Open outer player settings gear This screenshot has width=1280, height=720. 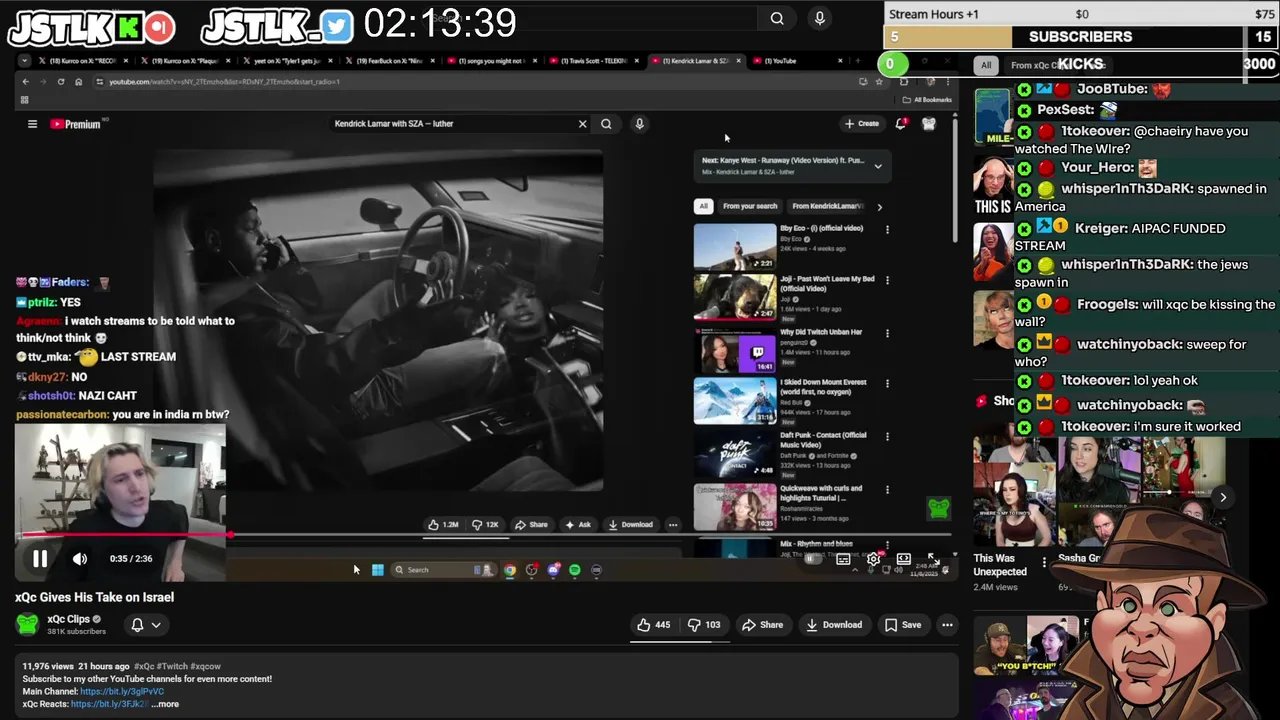pyautogui.click(x=873, y=559)
